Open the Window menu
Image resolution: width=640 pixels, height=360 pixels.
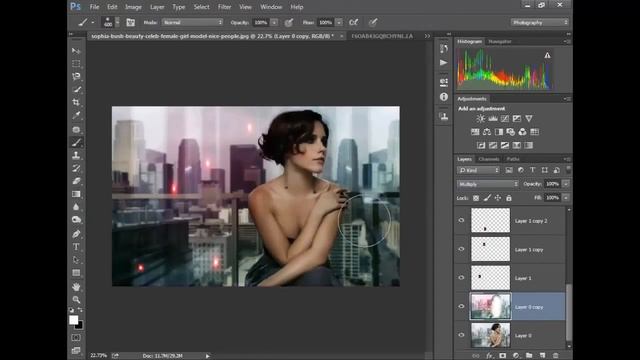[x=271, y=7]
